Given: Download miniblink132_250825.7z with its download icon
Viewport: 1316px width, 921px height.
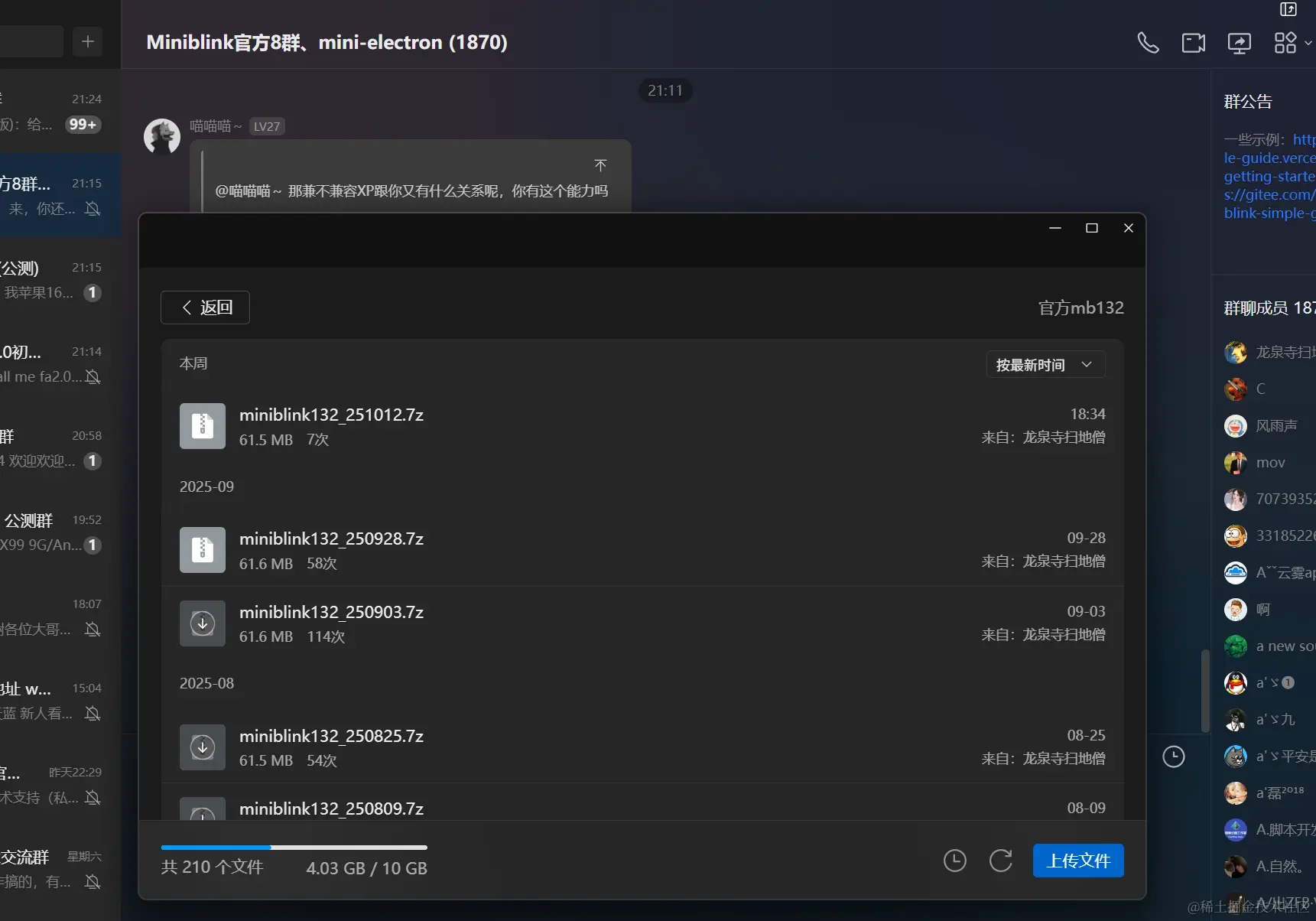Looking at the screenshot, I should pyautogui.click(x=203, y=747).
